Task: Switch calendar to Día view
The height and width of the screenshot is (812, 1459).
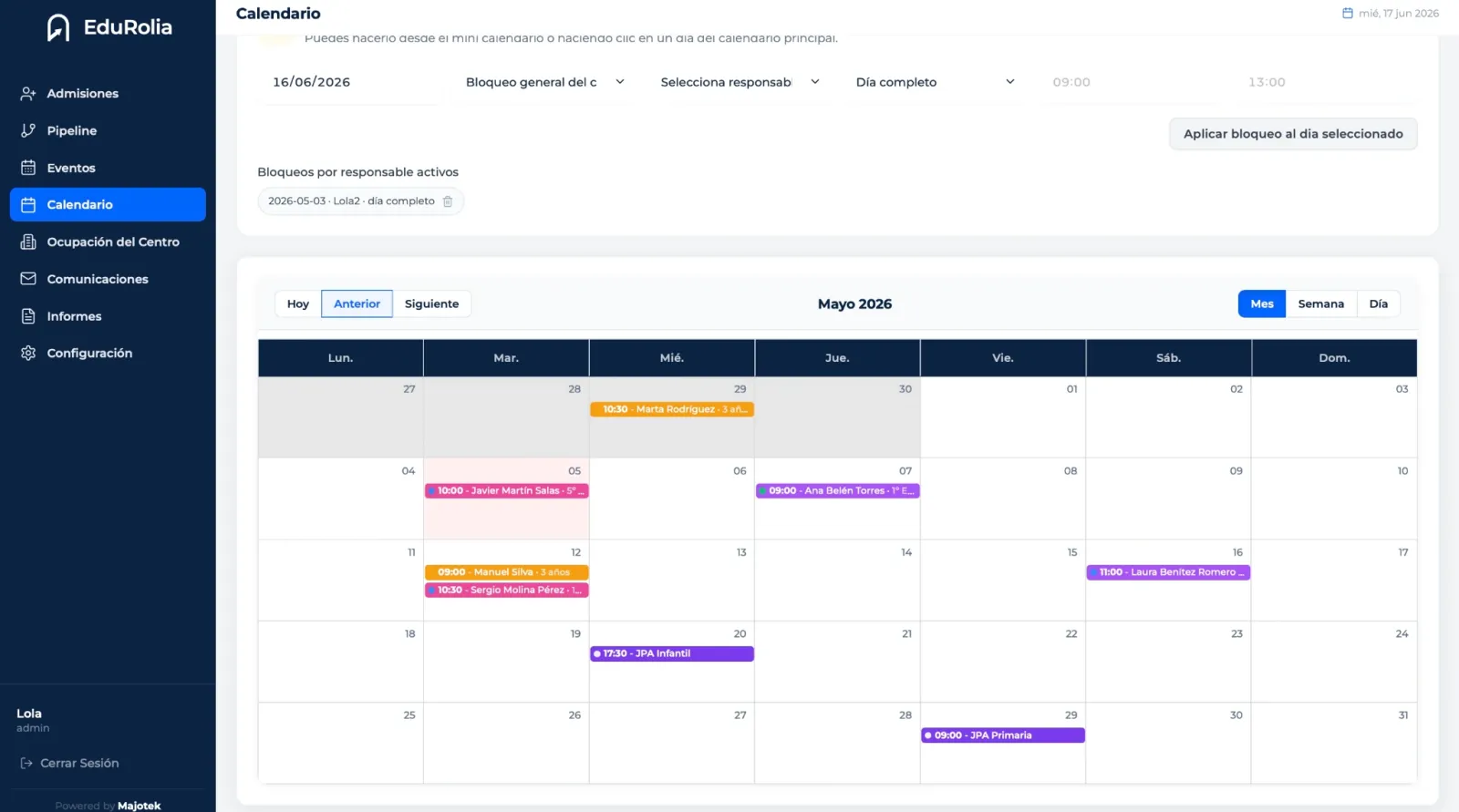Action: 1378,303
